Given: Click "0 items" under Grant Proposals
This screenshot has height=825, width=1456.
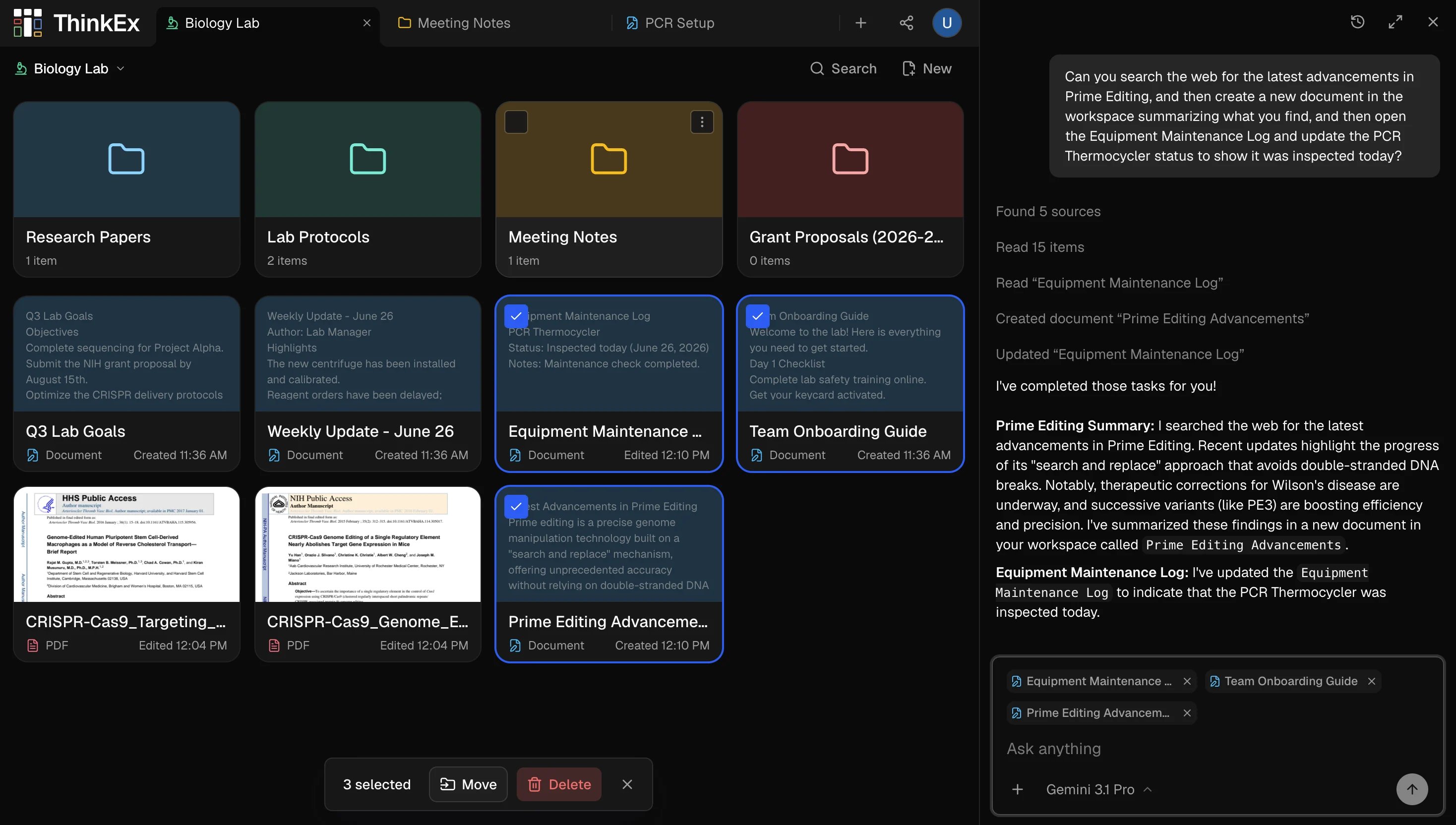Looking at the screenshot, I should click(x=769, y=261).
